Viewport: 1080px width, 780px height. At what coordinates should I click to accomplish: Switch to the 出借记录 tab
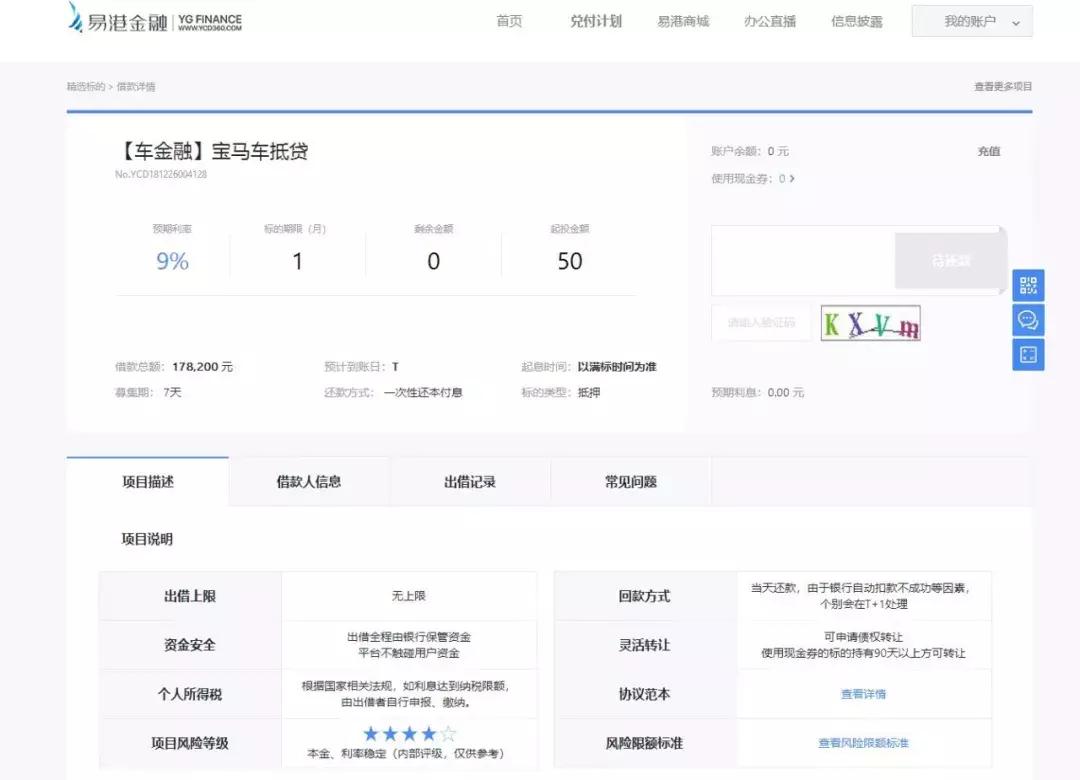pyautogui.click(x=468, y=481)
